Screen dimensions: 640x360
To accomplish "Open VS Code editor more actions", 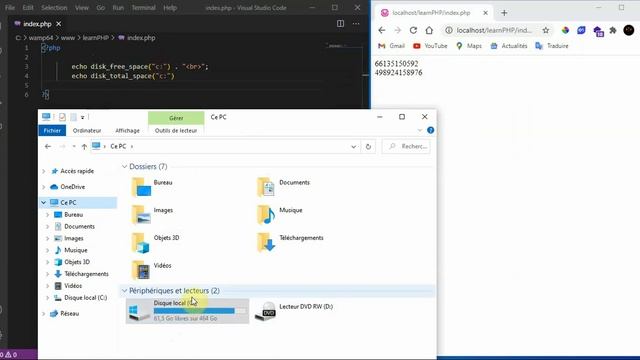I will (356, 24).
